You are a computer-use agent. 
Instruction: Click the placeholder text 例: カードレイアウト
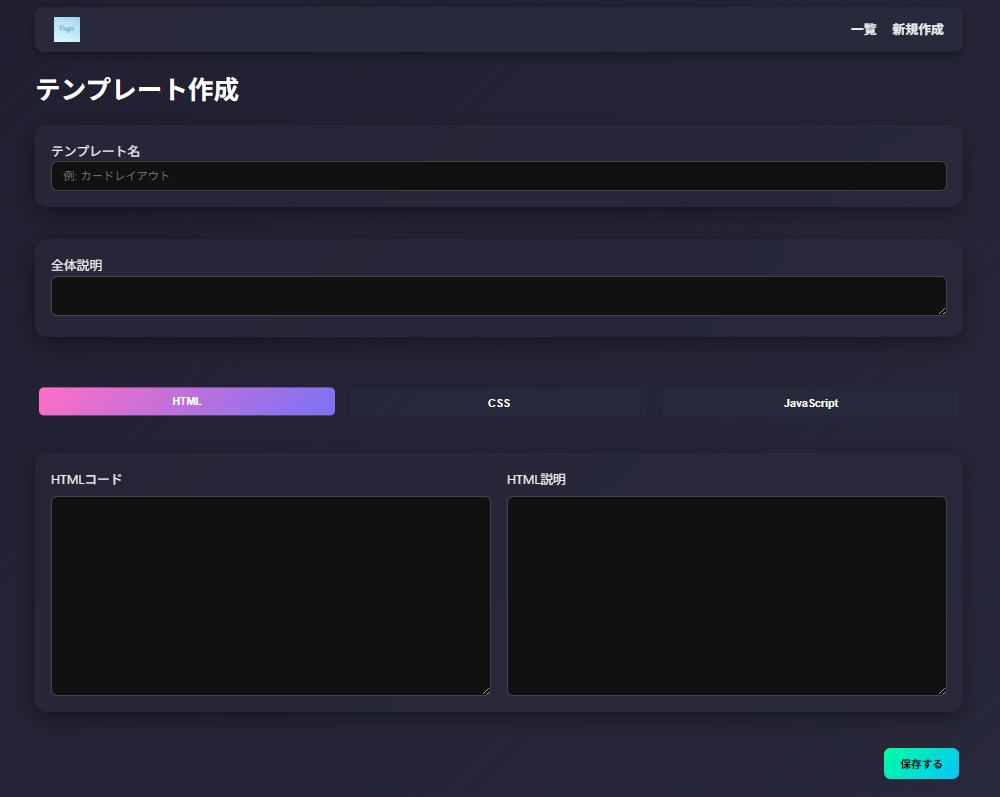click(117, 176)
